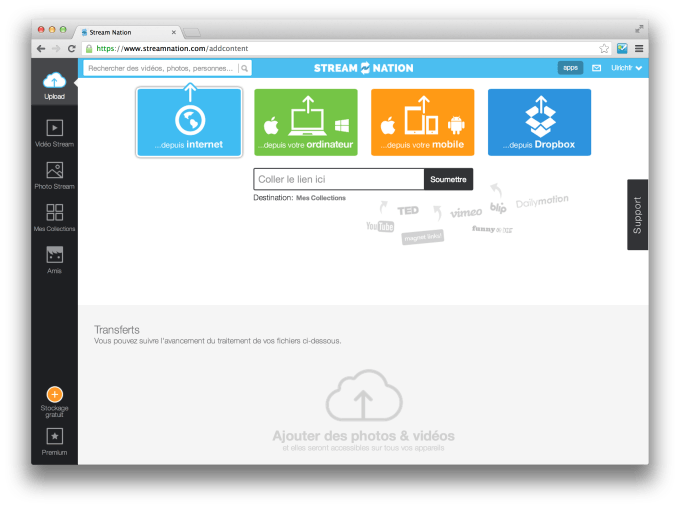Select the depuis votre ordinateur tile

click(306, 122)
